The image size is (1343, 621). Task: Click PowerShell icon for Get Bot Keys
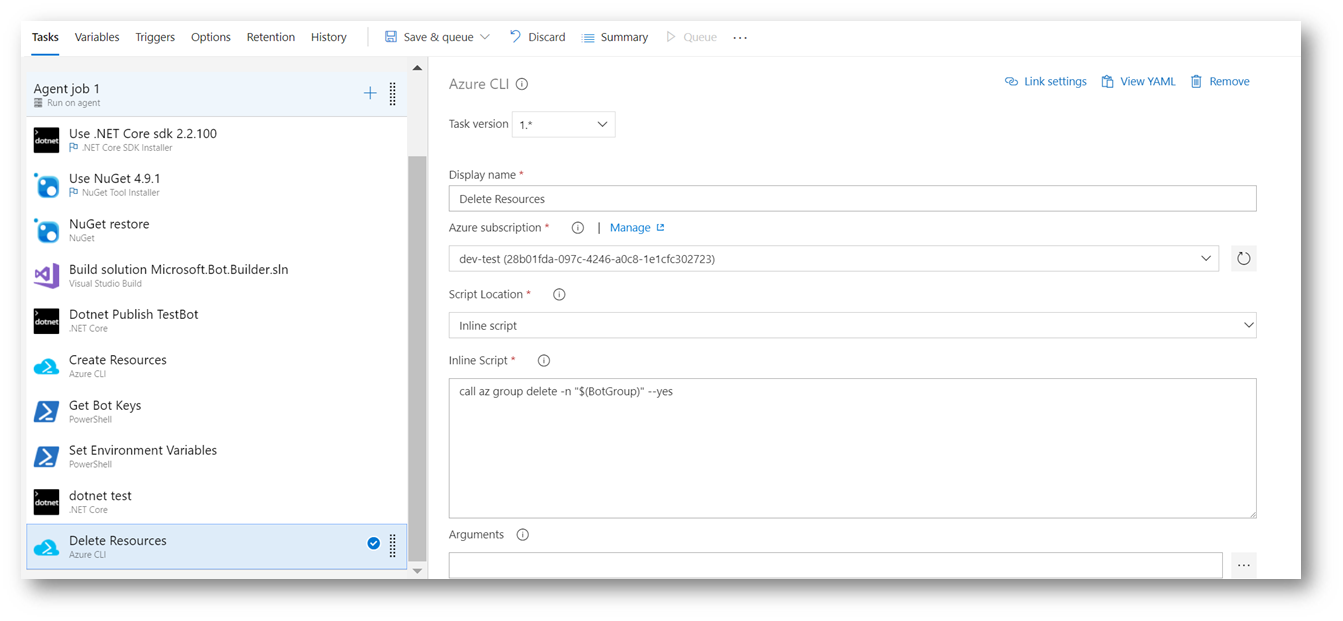[46, 412]
